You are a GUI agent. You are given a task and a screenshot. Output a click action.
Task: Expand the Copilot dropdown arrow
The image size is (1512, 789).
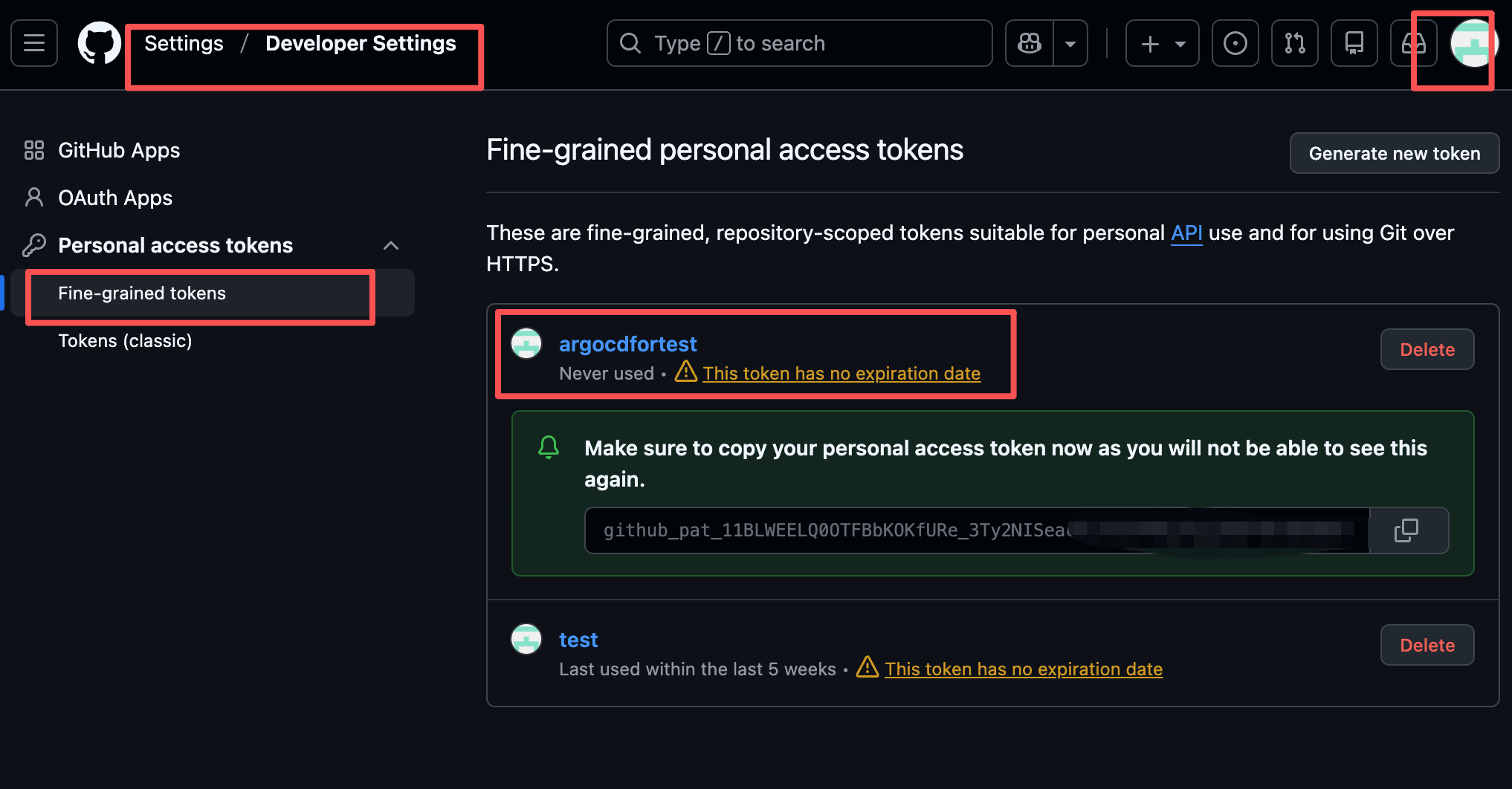[1070, 43]
